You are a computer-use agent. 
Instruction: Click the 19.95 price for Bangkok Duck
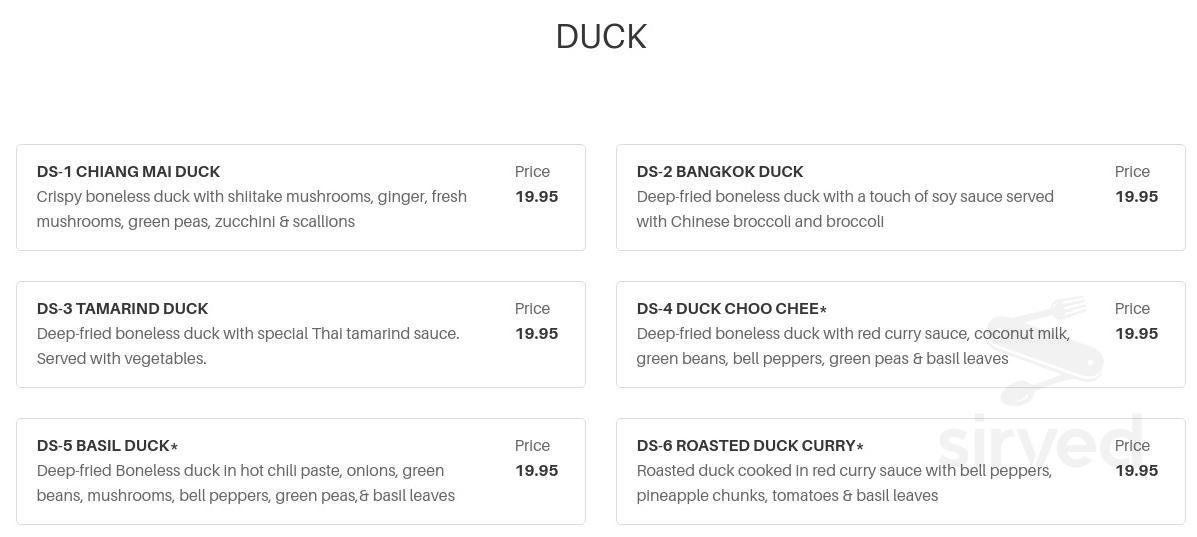click(1137, 196)
